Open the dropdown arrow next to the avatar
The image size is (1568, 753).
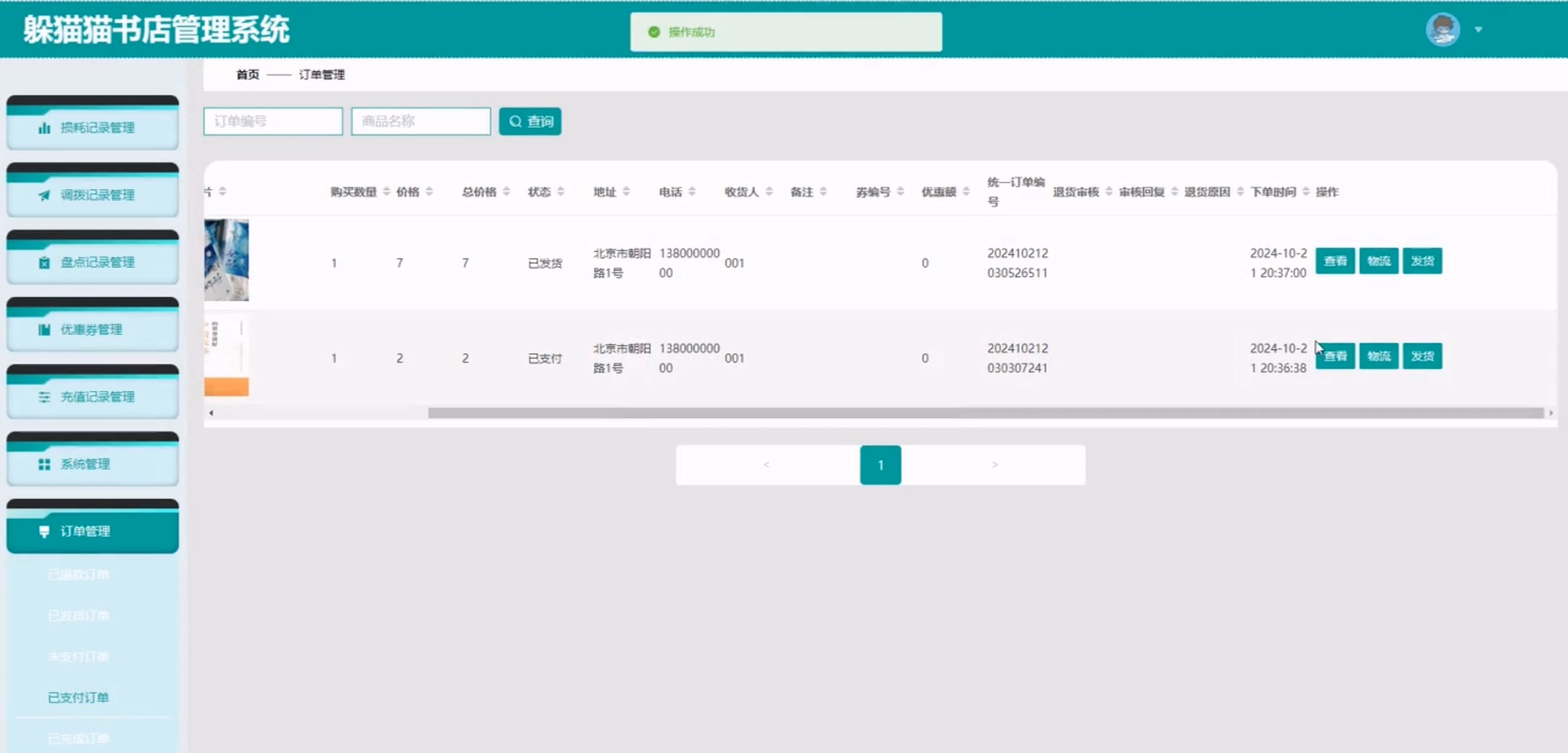tap(1478, 29)
